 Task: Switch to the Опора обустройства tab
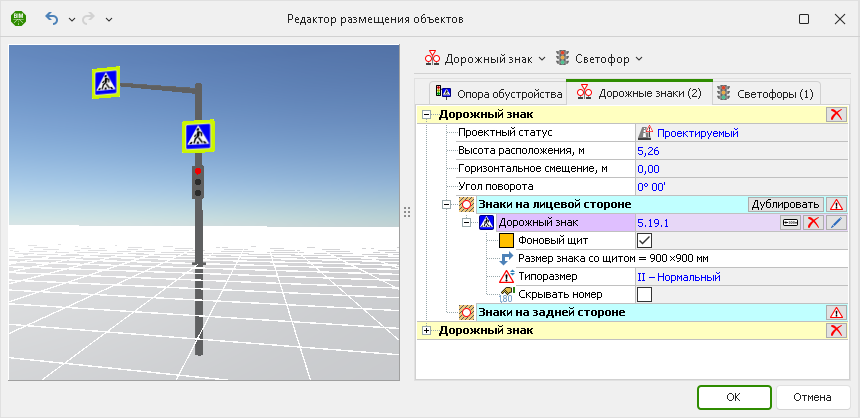click(x=497, y=93)
